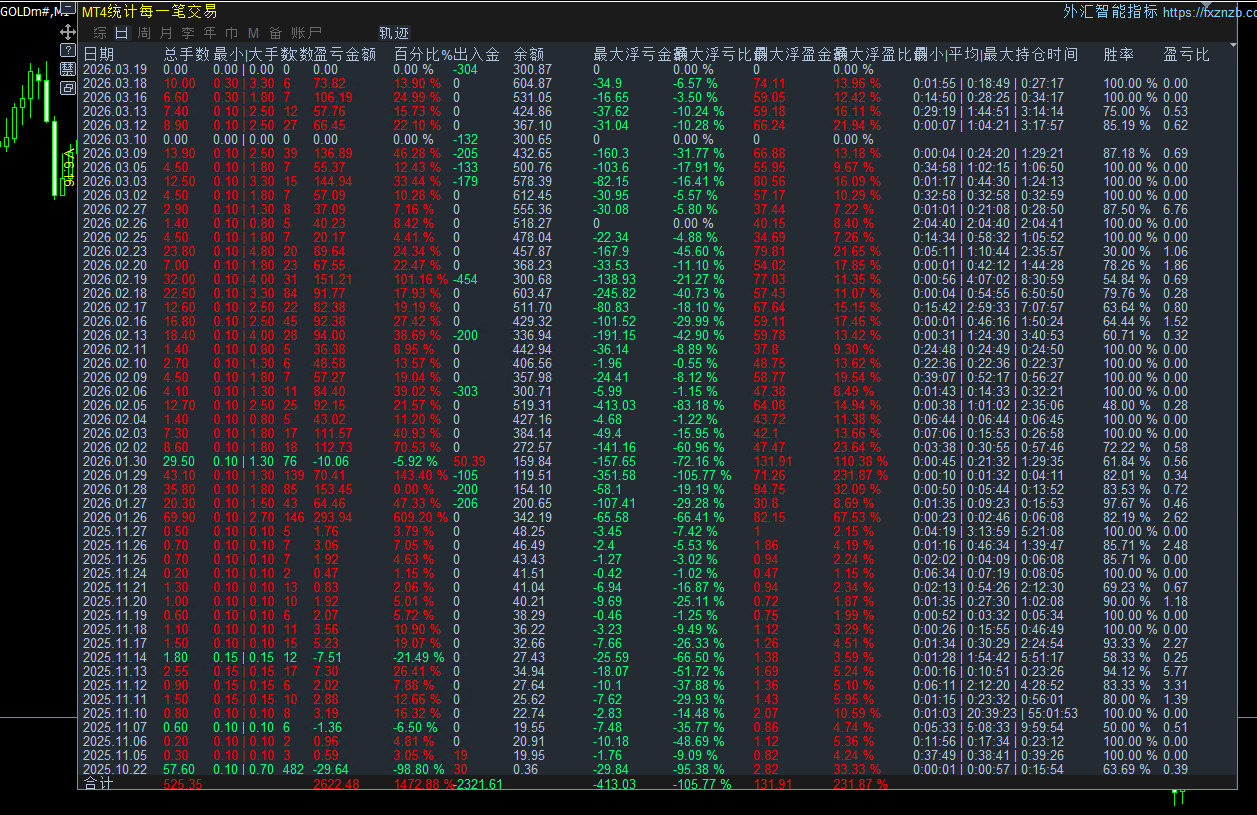Click date cell 2026.01.30
The height and width of the screenshot is (815, 1257).
point(115,461)
